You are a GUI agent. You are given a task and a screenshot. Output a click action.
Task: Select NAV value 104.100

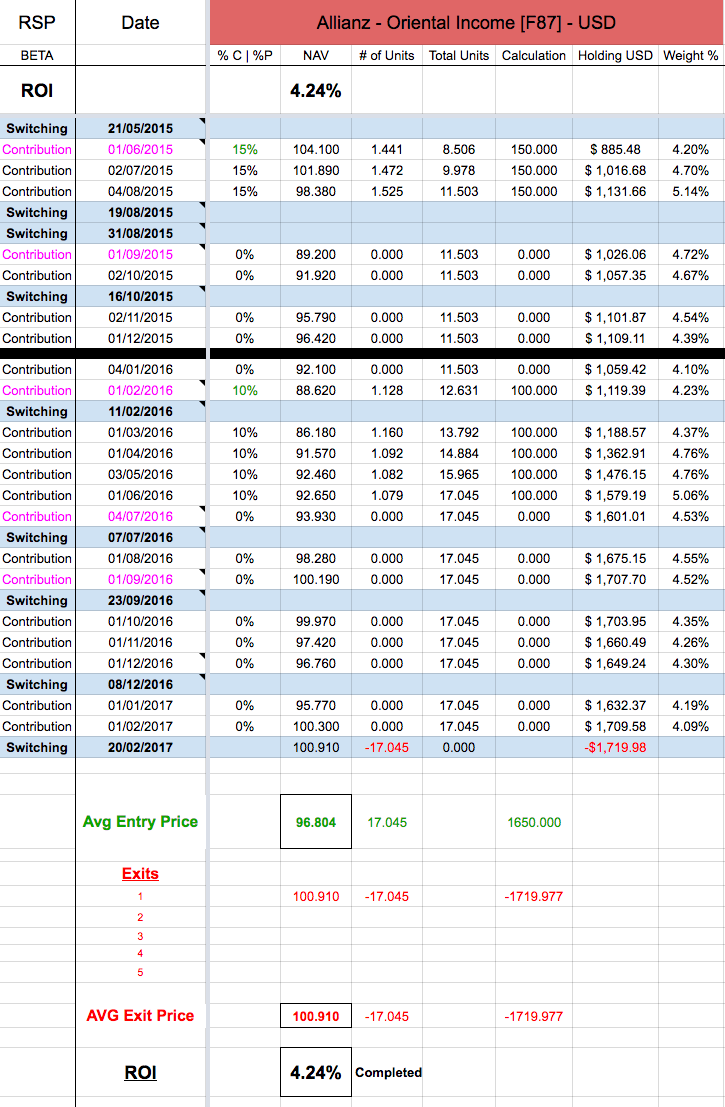point(316,150)
